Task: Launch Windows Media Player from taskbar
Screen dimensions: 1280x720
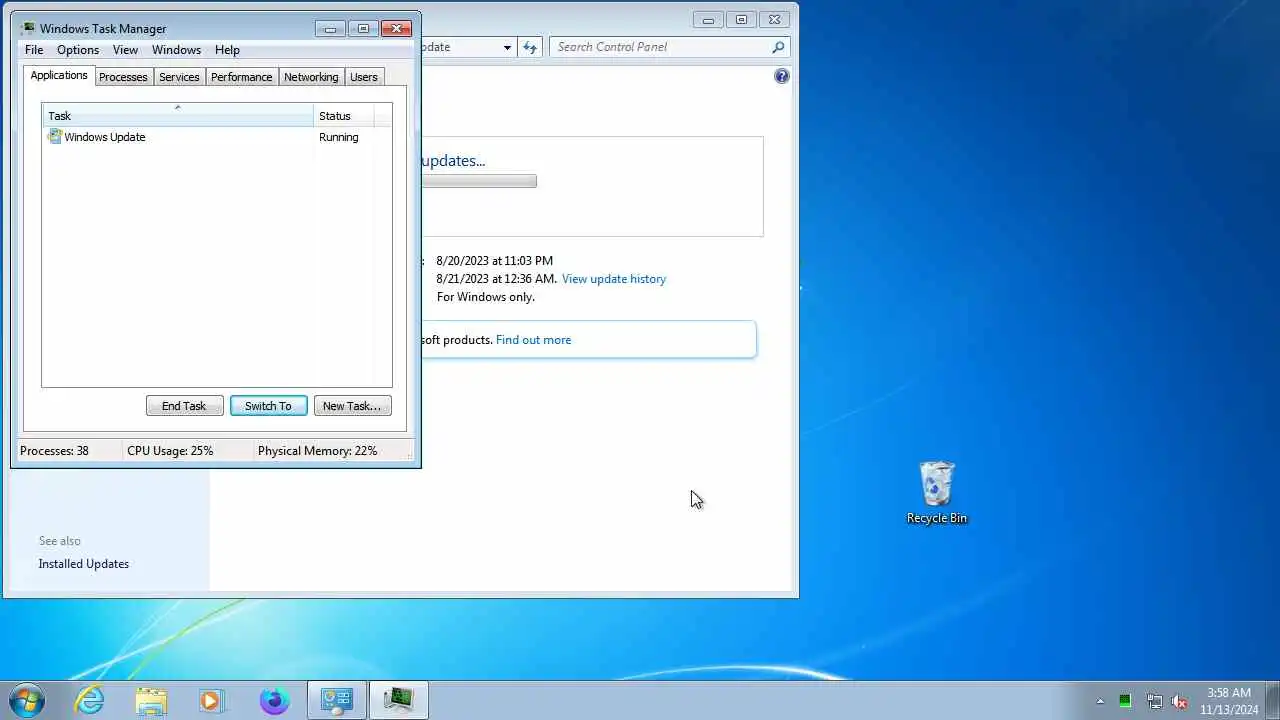Action: click(212, 700)
